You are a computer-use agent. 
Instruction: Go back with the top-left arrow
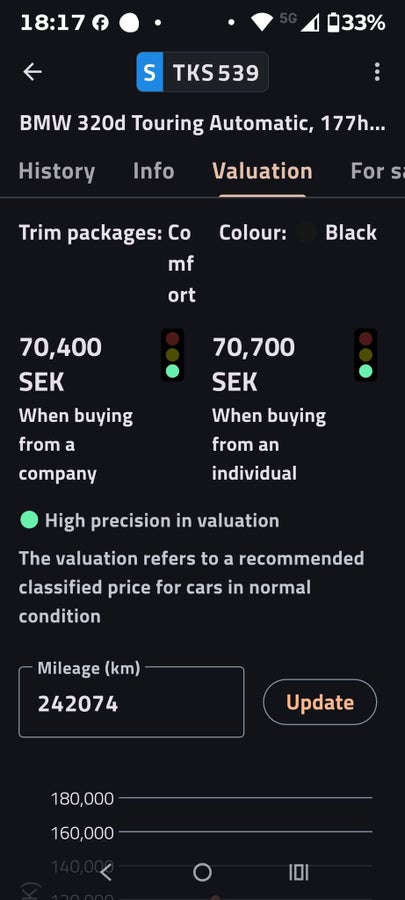point(32,72)
